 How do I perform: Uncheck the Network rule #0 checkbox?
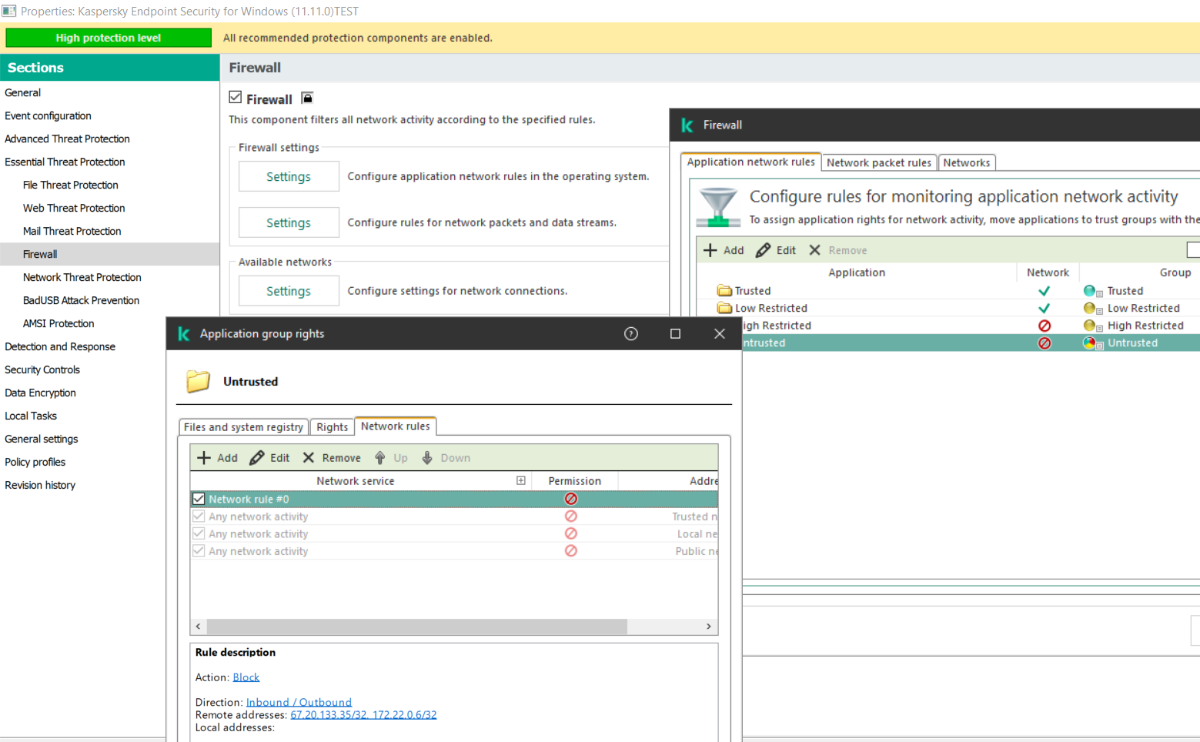point(199,499)
